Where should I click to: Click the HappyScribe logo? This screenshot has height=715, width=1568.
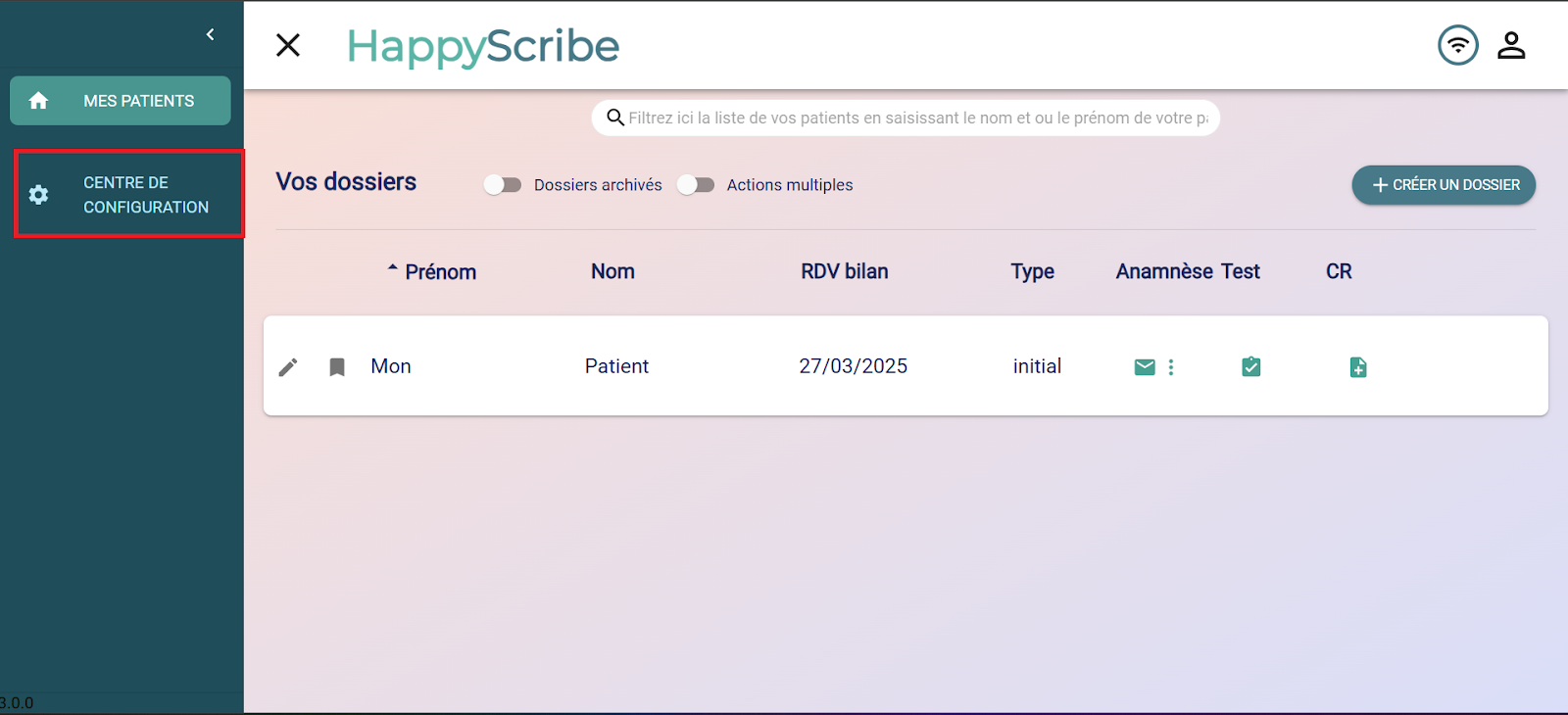coord(483,46)
